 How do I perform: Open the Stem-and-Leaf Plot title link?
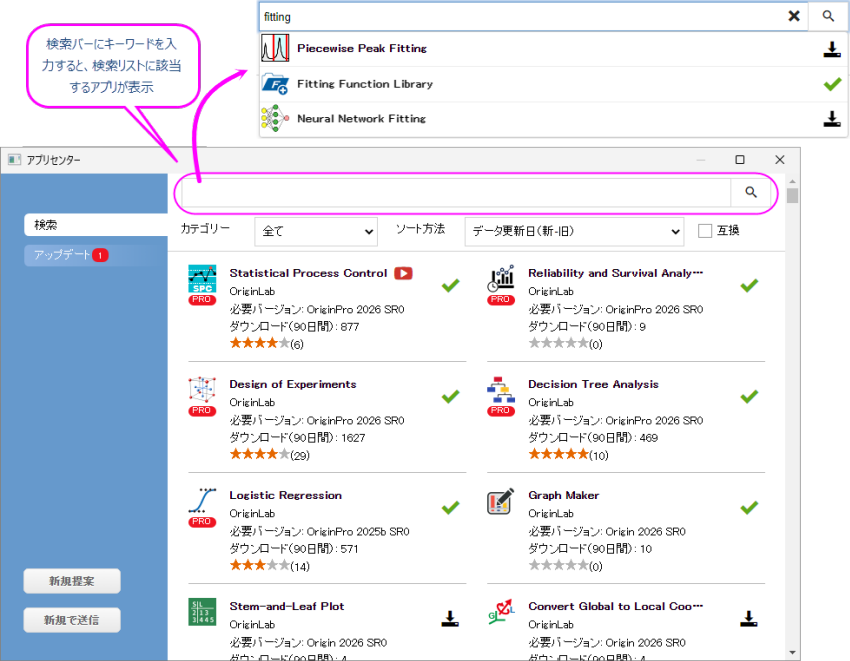[287, 606]
